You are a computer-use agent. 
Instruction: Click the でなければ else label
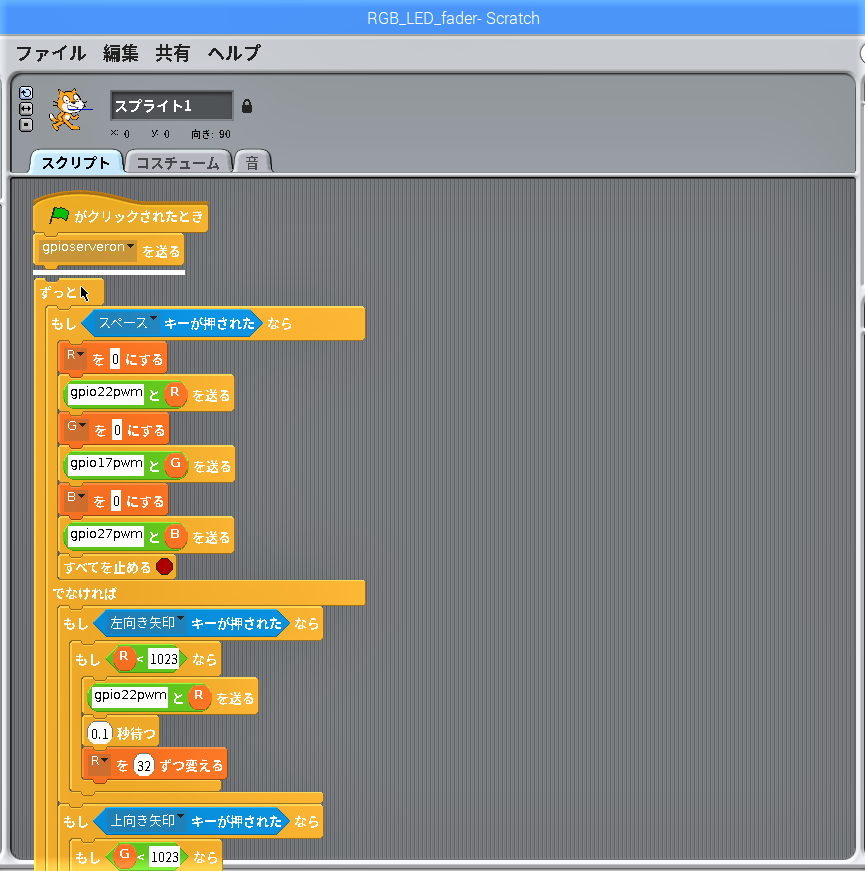84,593
